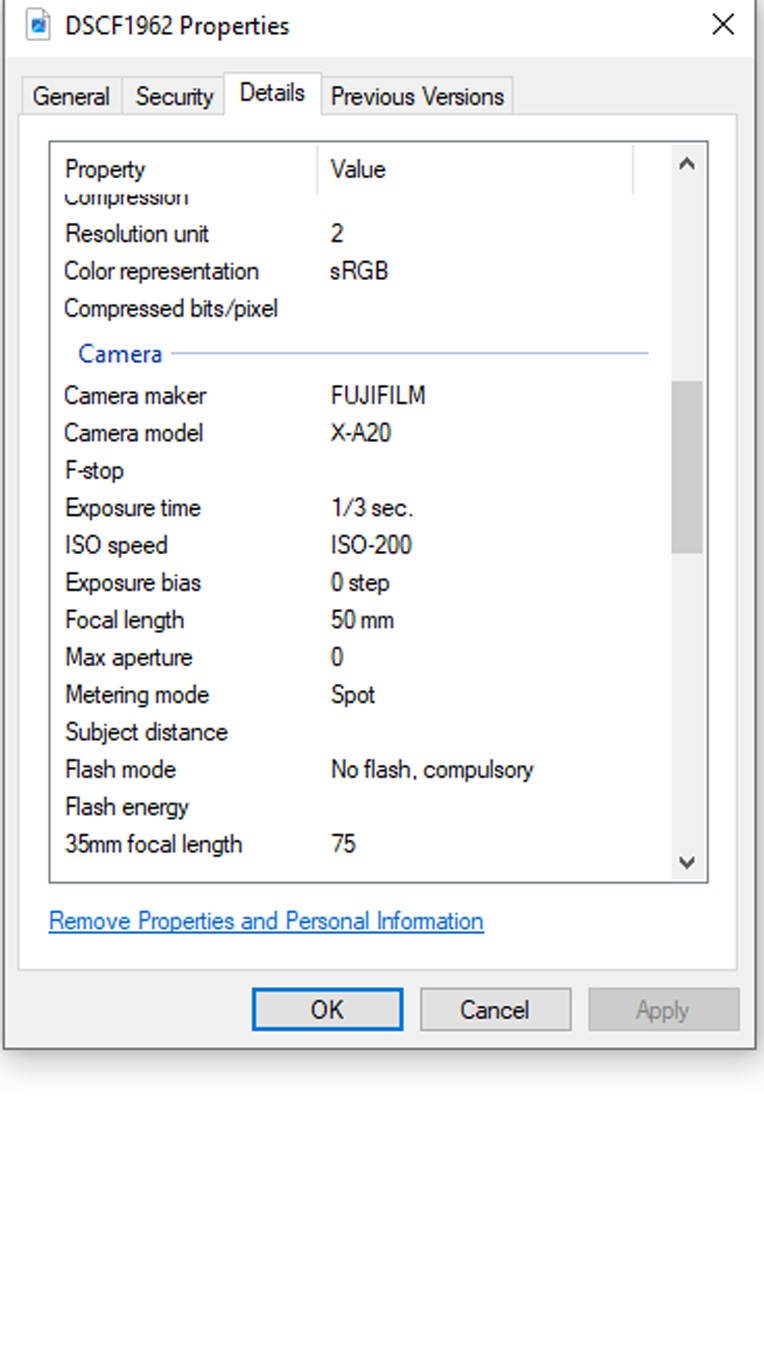
Task: Click the vertical scrollbar thumb
Action: point(687,467)
